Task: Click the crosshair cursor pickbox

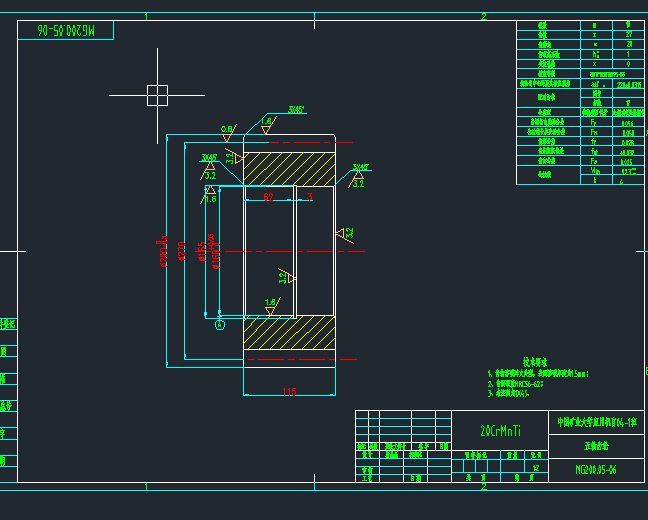Action: 157,95
